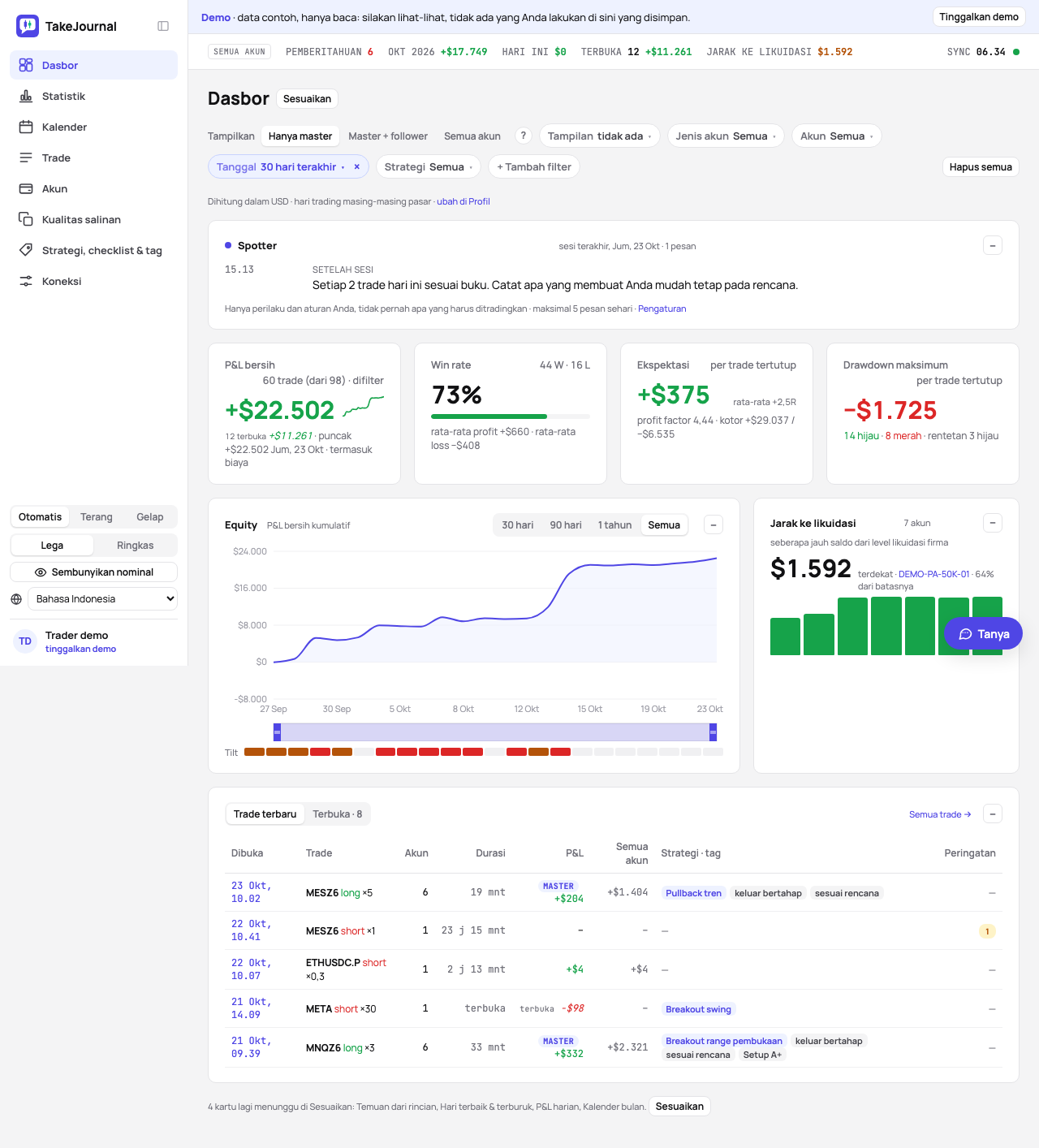Click the left handle of equity range slider

(277, 732)
